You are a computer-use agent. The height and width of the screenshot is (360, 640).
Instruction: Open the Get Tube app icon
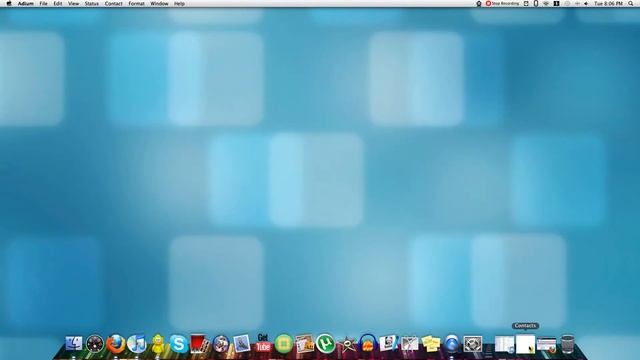[263, 343]
